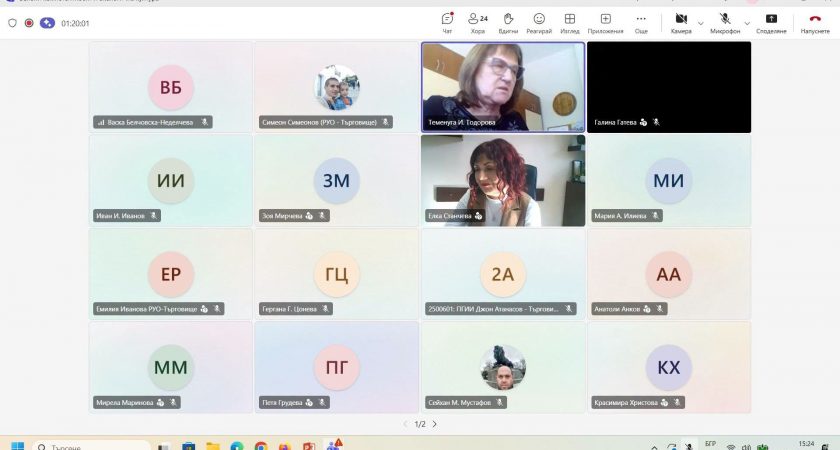Click the label Емилия Иванова РУО-Търговище
This screenshot has width=840, height=450.
[147, 309]
